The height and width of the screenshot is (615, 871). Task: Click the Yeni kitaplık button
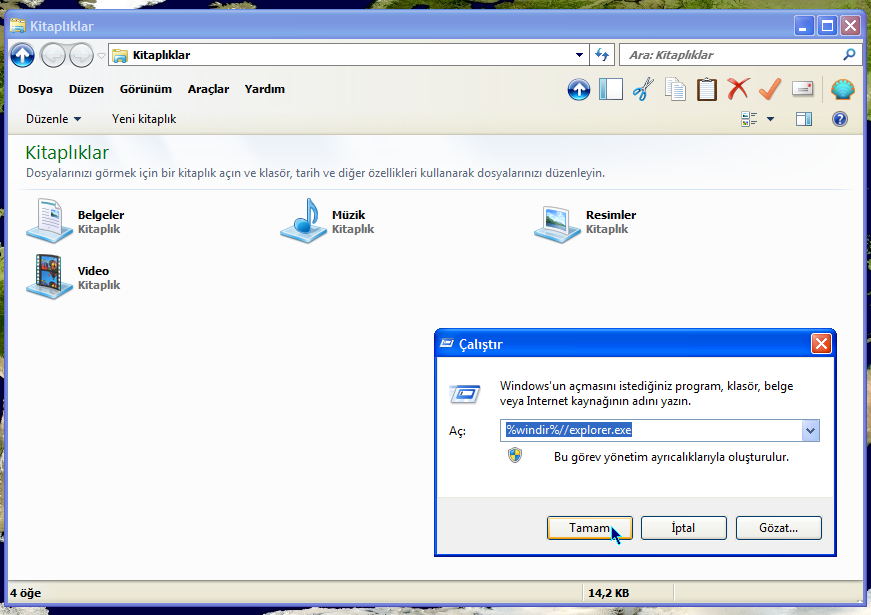144,119
